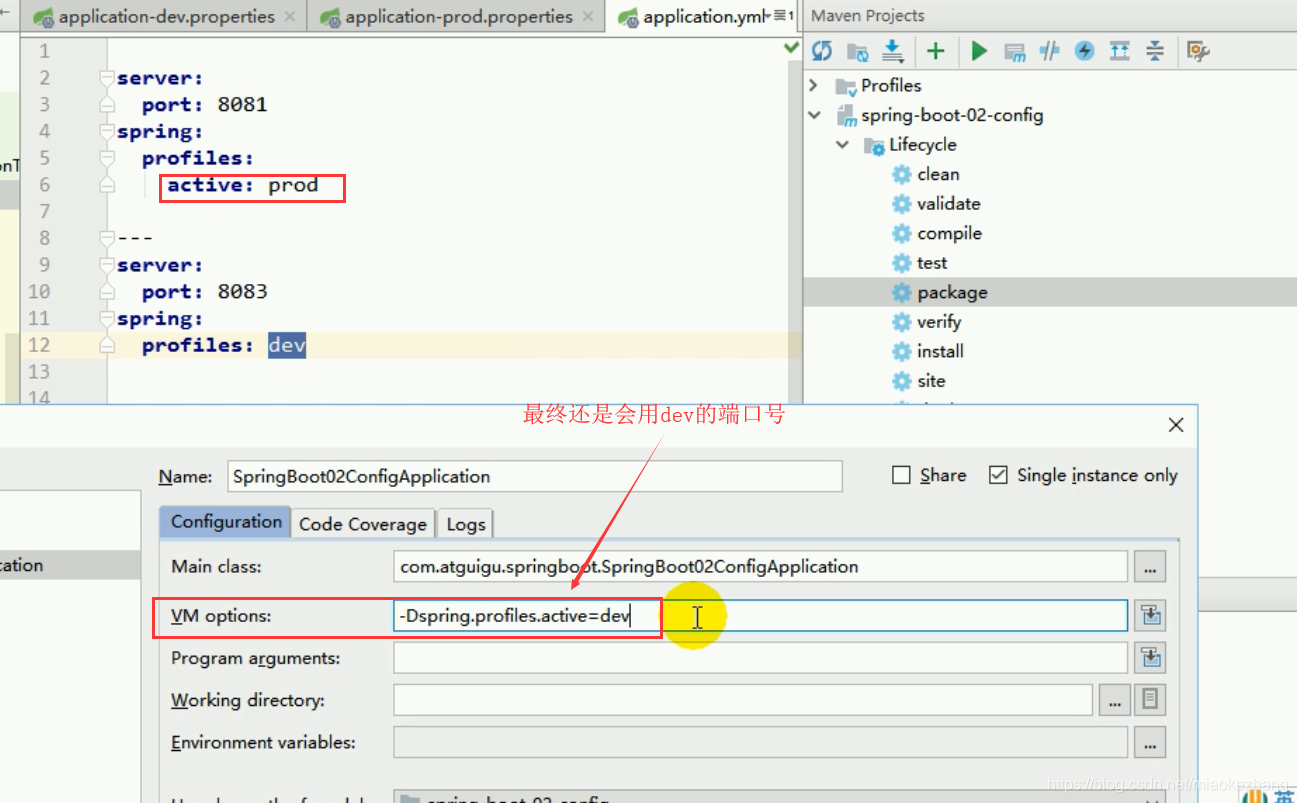Fold the spring block at line 11
Image resolution: width=1297 pixels, height=803 pixels.
coord(107,318)
